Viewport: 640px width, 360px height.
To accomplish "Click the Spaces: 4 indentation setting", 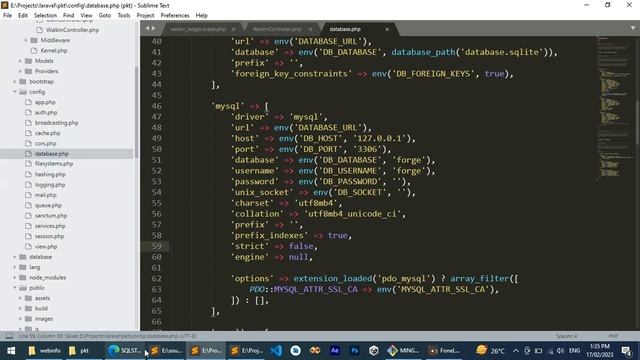I will [x=567, y=336].
